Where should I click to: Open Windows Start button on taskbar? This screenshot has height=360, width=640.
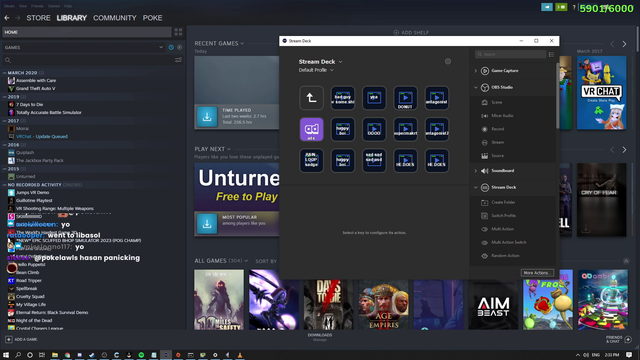[x=6, y=355]
